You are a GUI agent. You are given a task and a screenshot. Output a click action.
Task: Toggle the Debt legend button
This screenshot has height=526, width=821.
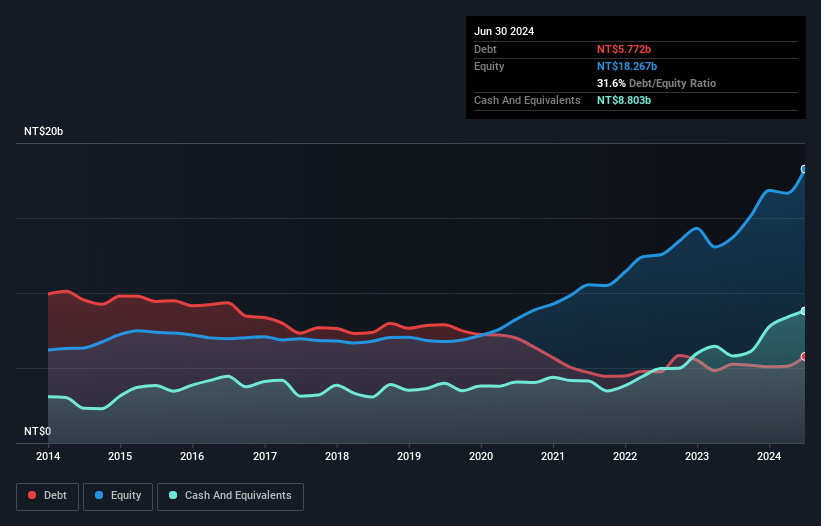(48, 496)
